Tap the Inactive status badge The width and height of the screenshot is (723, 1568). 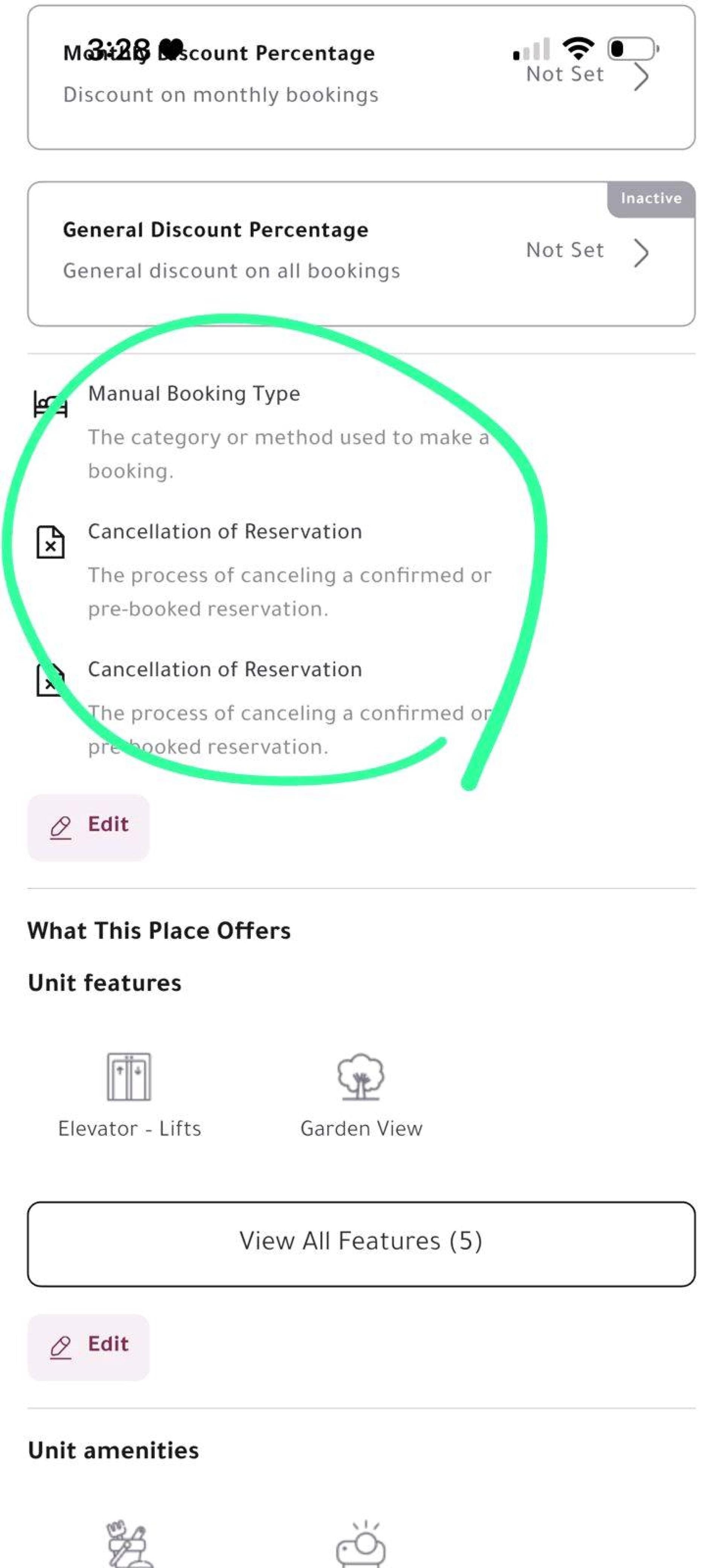[651, 198]
